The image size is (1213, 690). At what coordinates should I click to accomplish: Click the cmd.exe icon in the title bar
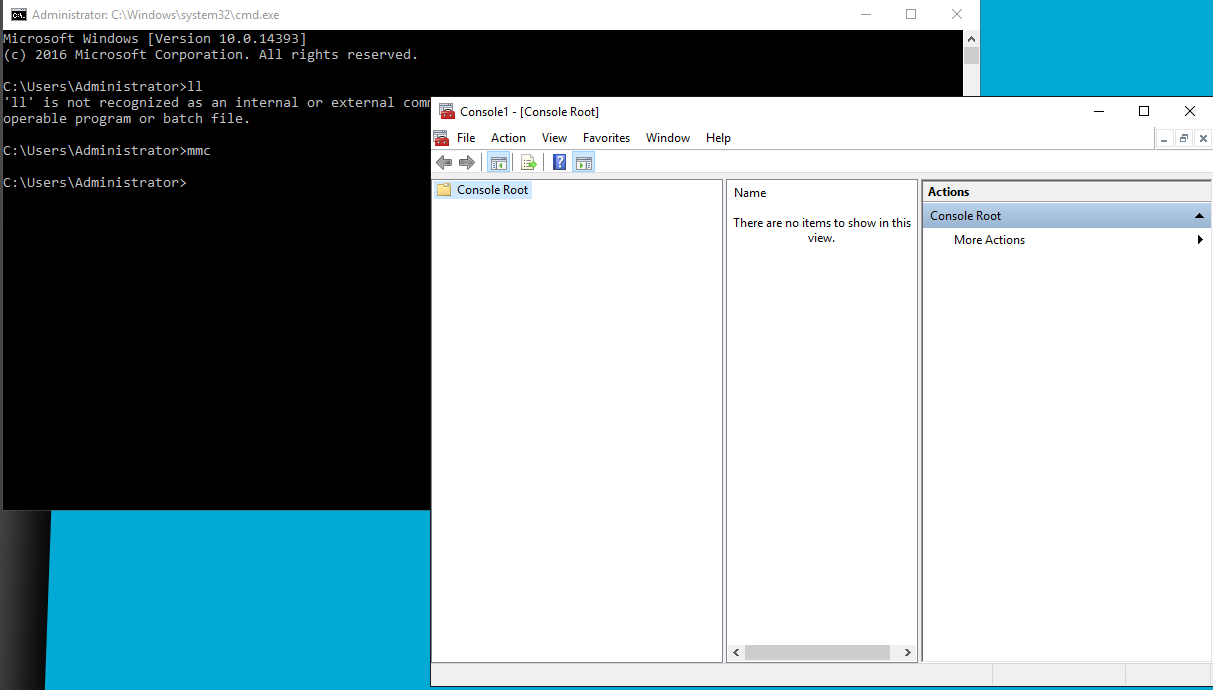(x=18, y=14)
